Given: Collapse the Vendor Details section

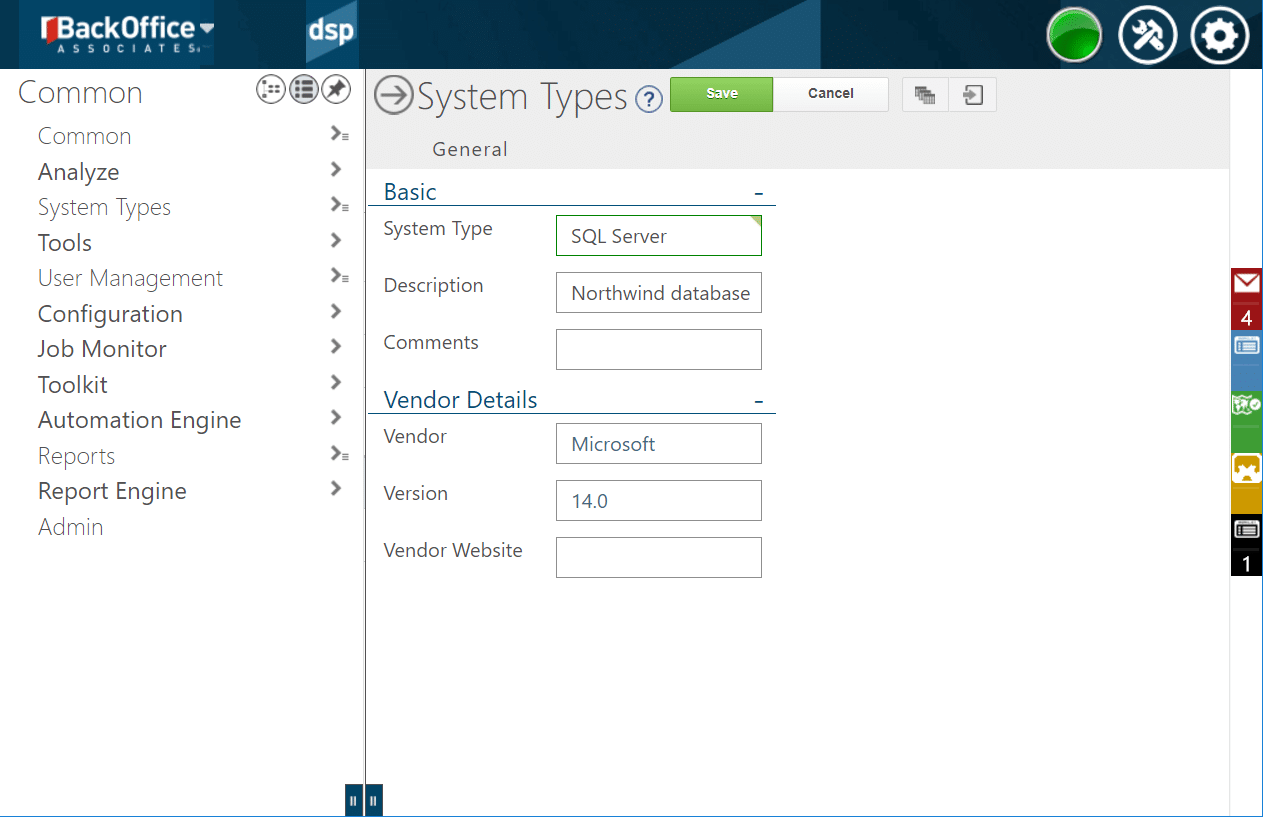Looking at the screenshot, I should point(759,401).
